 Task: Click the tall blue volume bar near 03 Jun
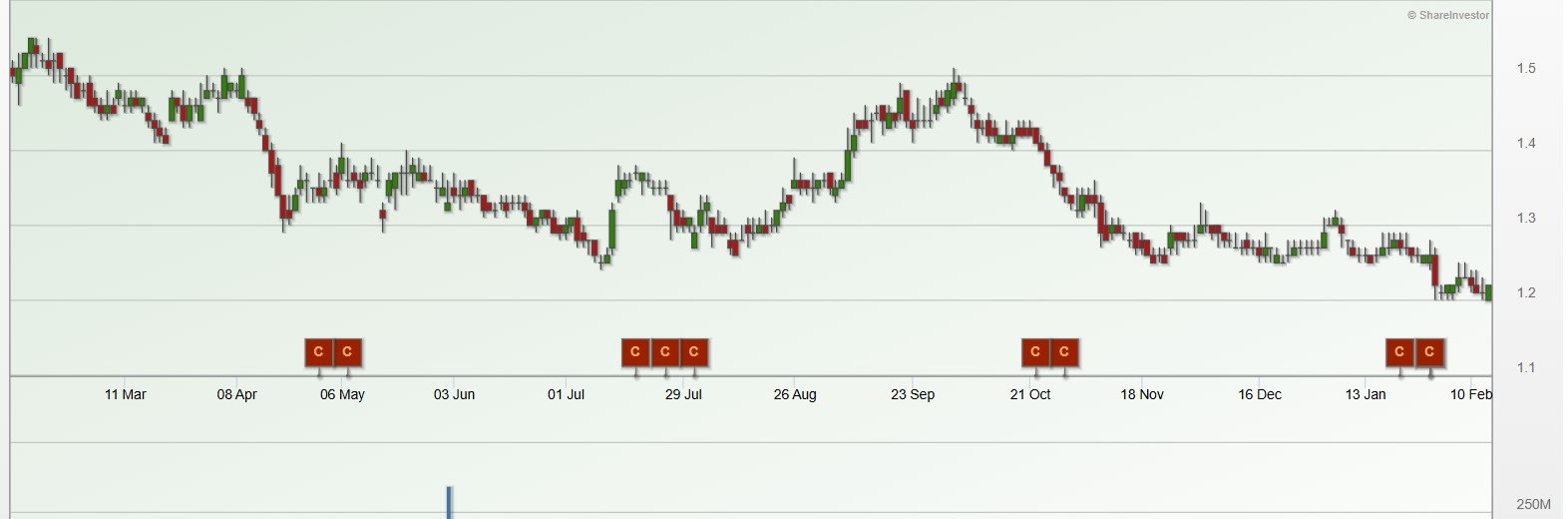click(x=450, y=502)
